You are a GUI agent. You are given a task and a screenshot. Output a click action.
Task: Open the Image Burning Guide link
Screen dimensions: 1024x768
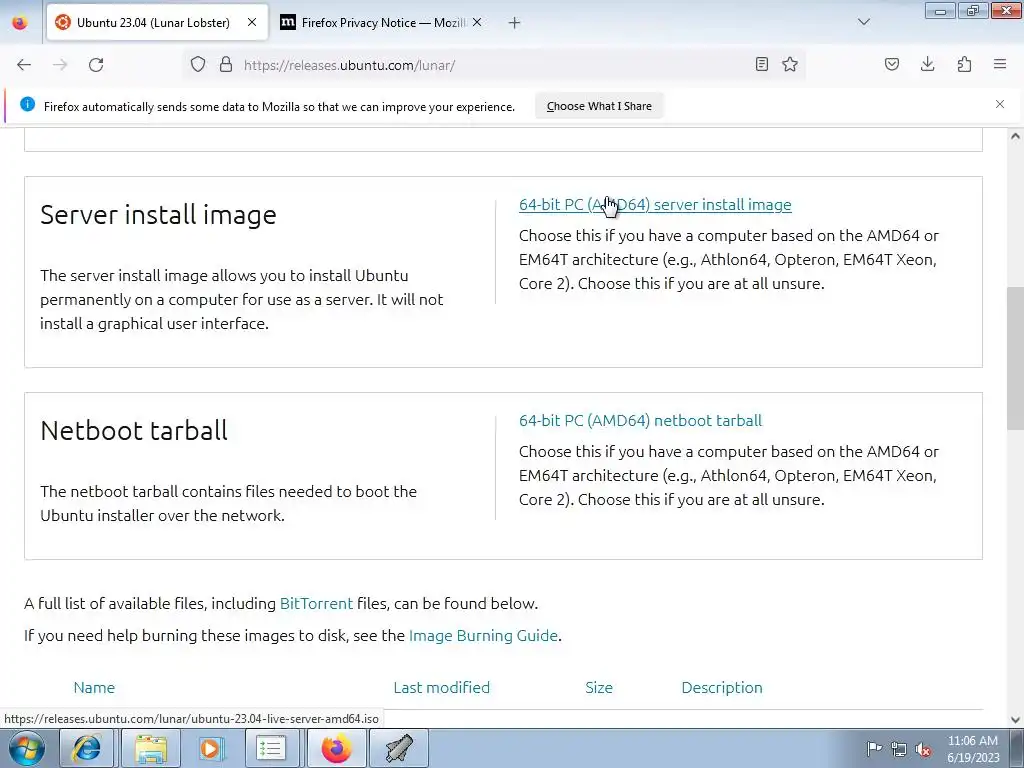[x=483, y=635]
